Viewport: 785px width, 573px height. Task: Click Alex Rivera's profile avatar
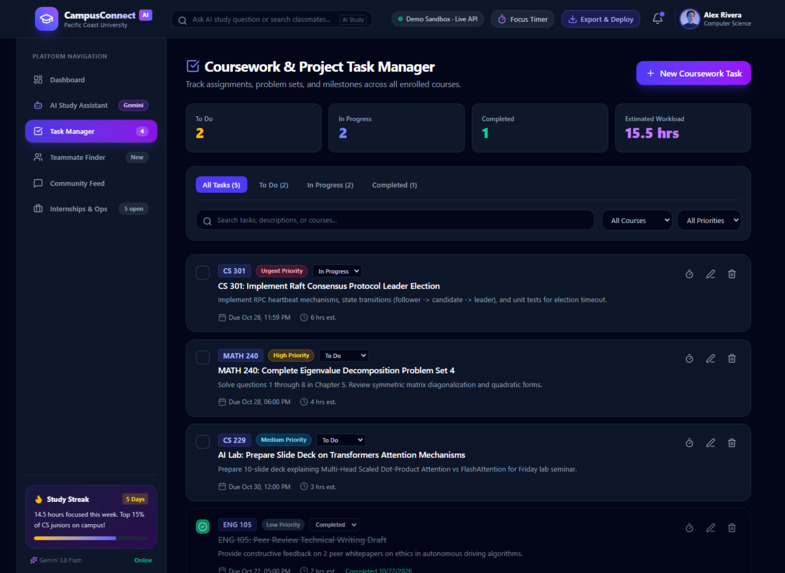689,19
